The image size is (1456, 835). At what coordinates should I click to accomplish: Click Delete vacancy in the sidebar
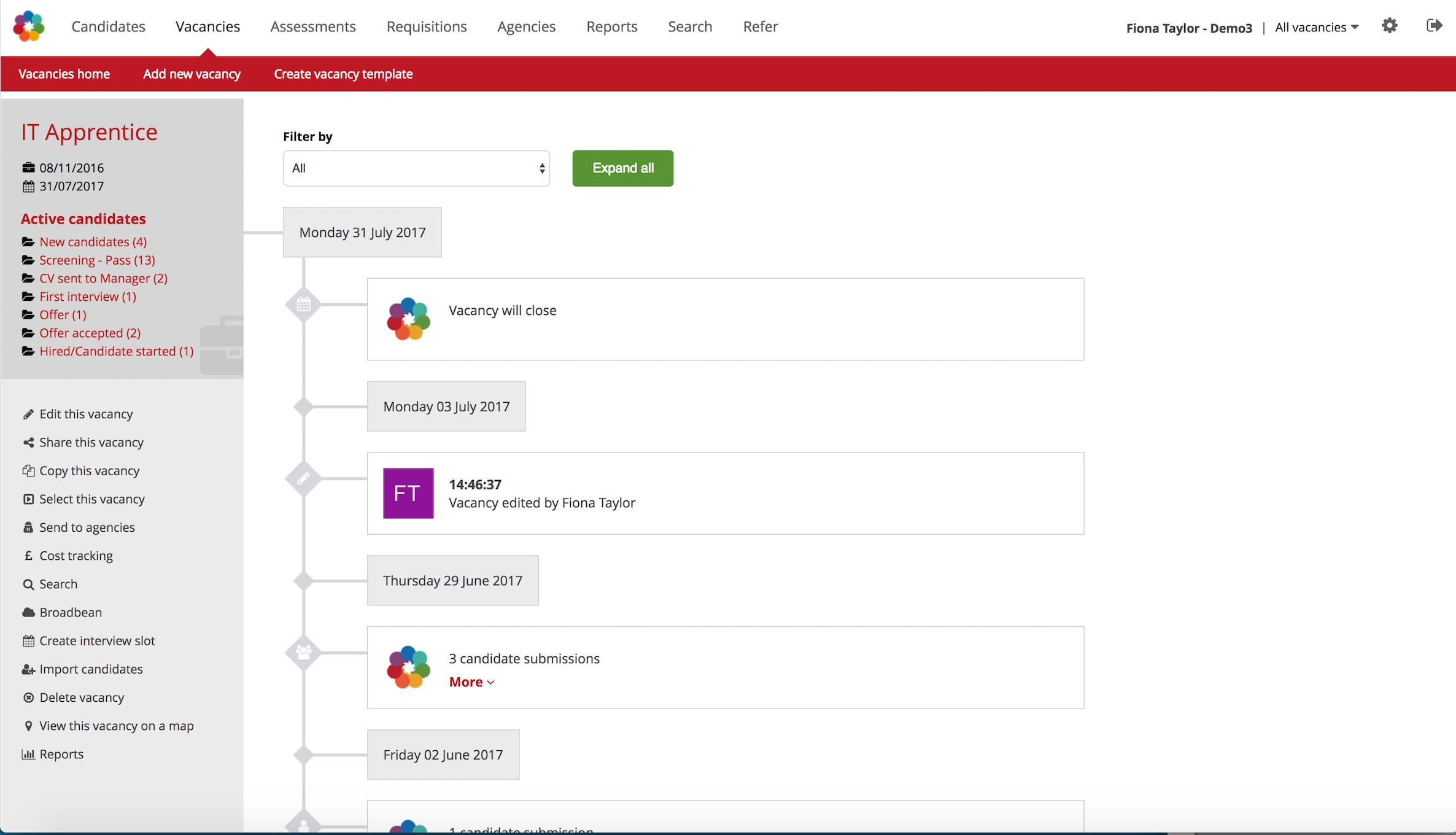[x=82, y=697]
